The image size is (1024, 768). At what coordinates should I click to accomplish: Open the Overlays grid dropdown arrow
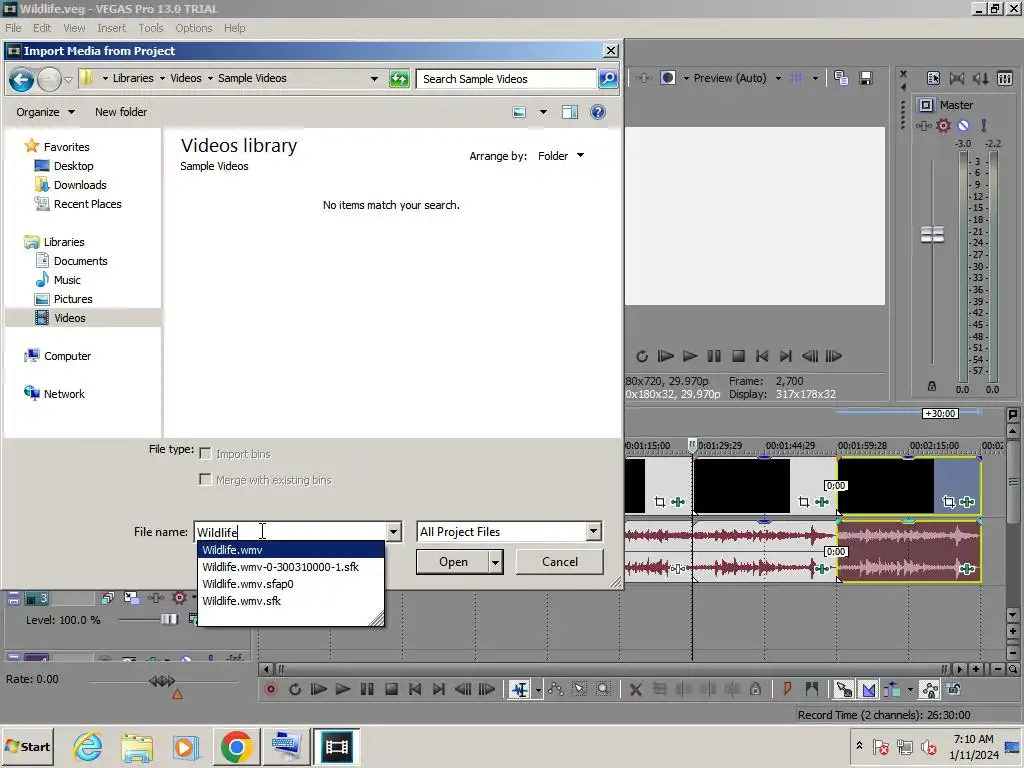(x=815, y=78)
